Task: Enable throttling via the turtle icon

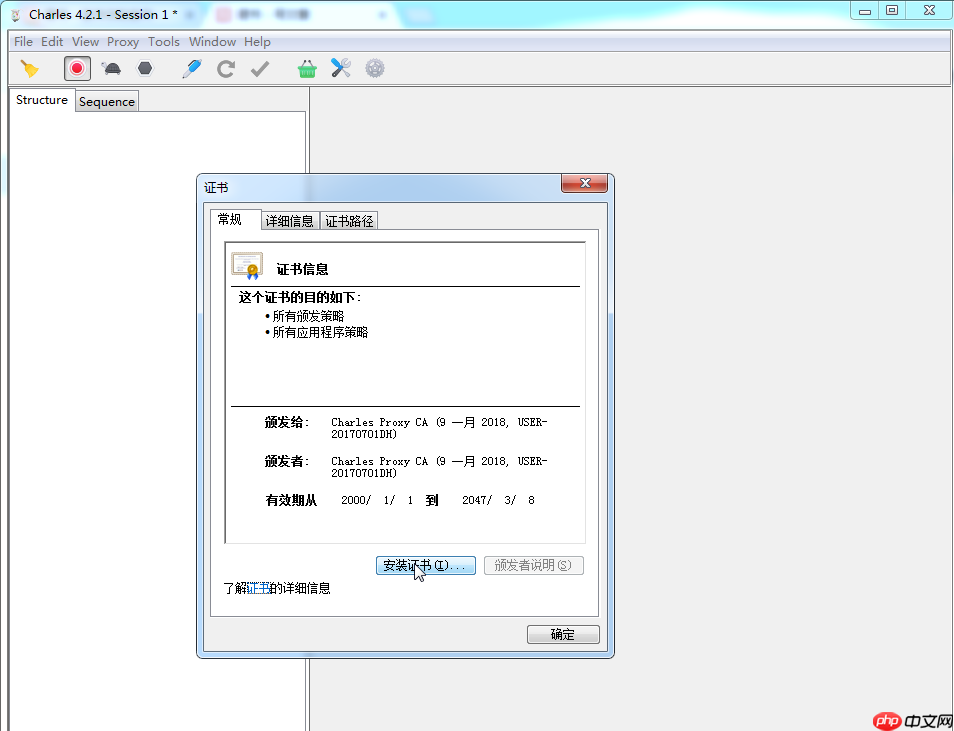Action: tap(111, 68)
